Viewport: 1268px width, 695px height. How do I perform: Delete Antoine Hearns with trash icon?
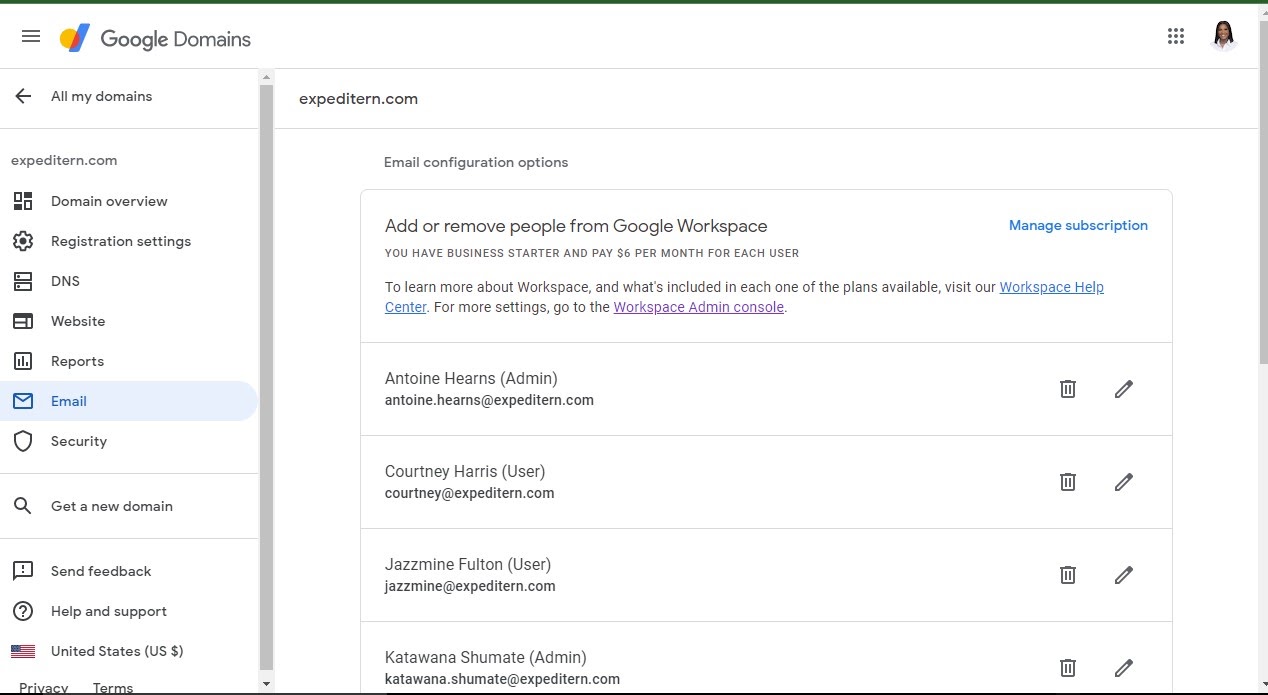tap(1068, 389)
